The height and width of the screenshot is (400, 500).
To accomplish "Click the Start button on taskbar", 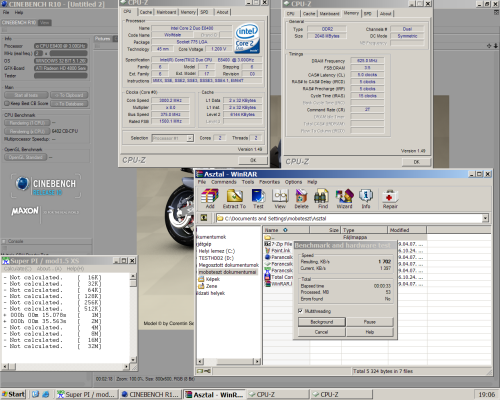I will point(13,394).
